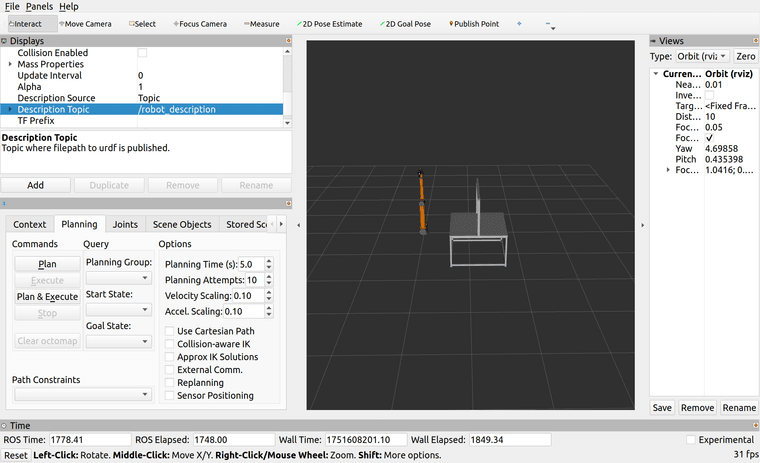
Task: Click the Accel. Scaling value field
Action: coord(244,311)
